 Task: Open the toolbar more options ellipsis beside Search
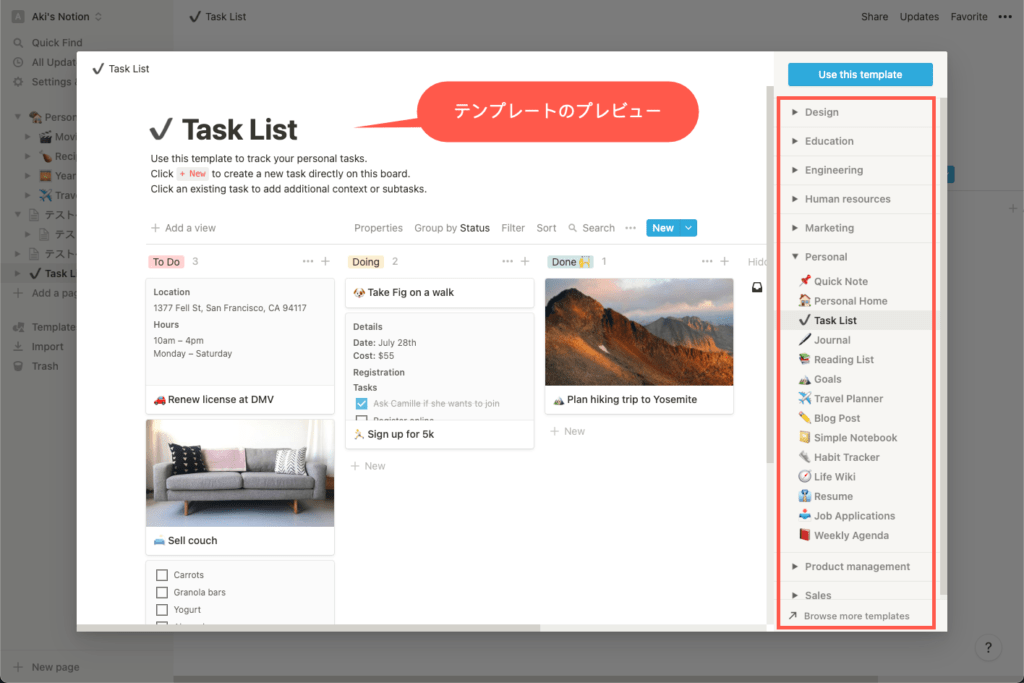tap(630, 228)
